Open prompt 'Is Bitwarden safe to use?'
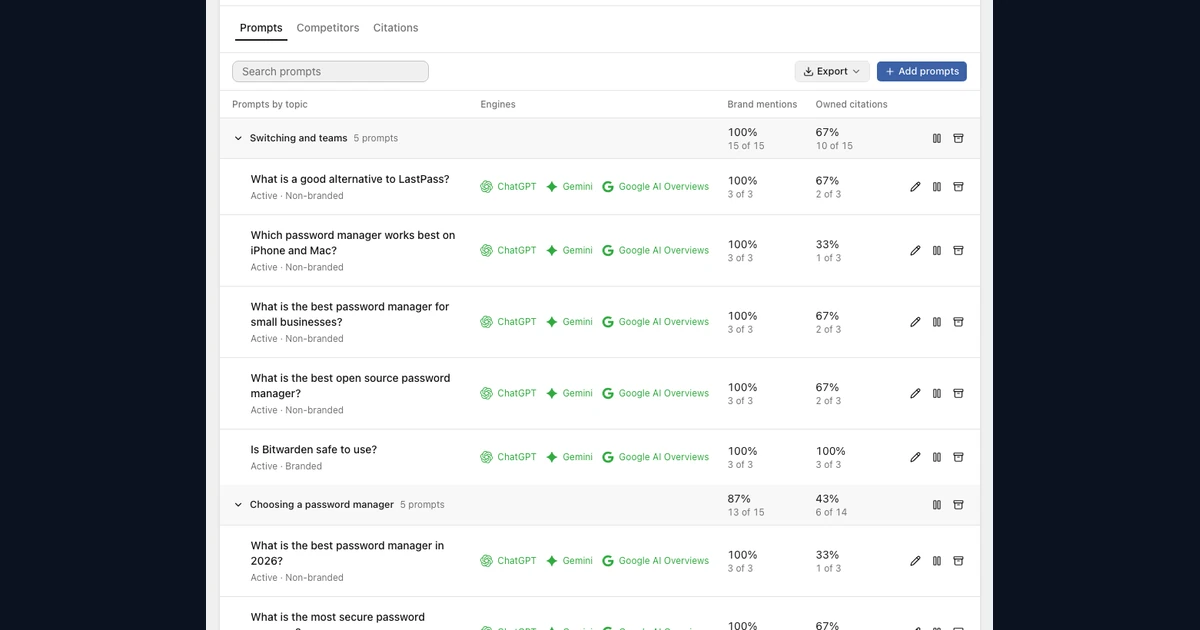 coord(314,450)
